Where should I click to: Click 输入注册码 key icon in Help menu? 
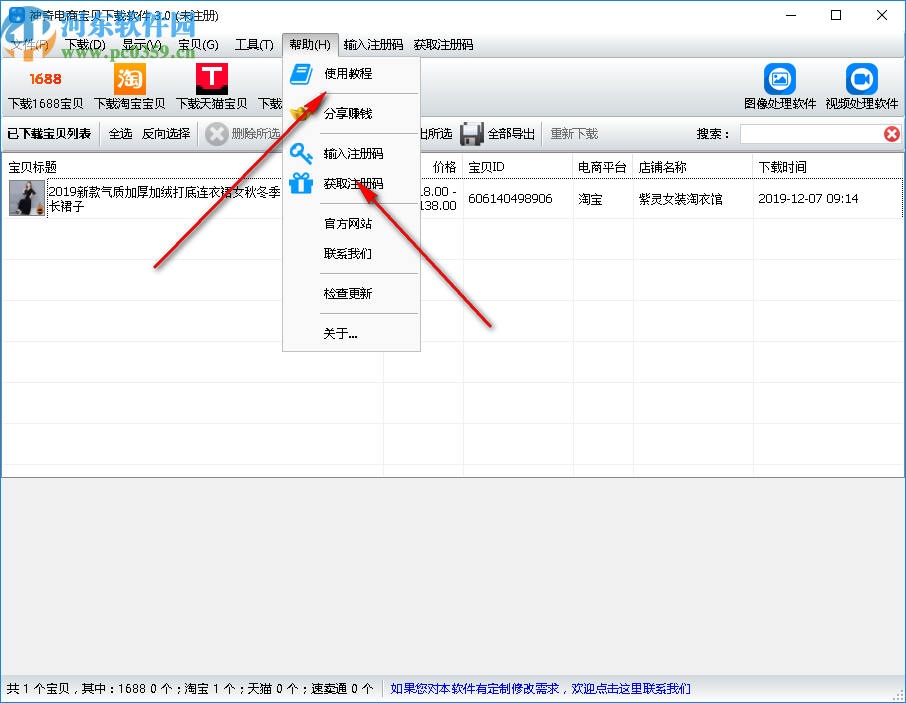(301, 154)
